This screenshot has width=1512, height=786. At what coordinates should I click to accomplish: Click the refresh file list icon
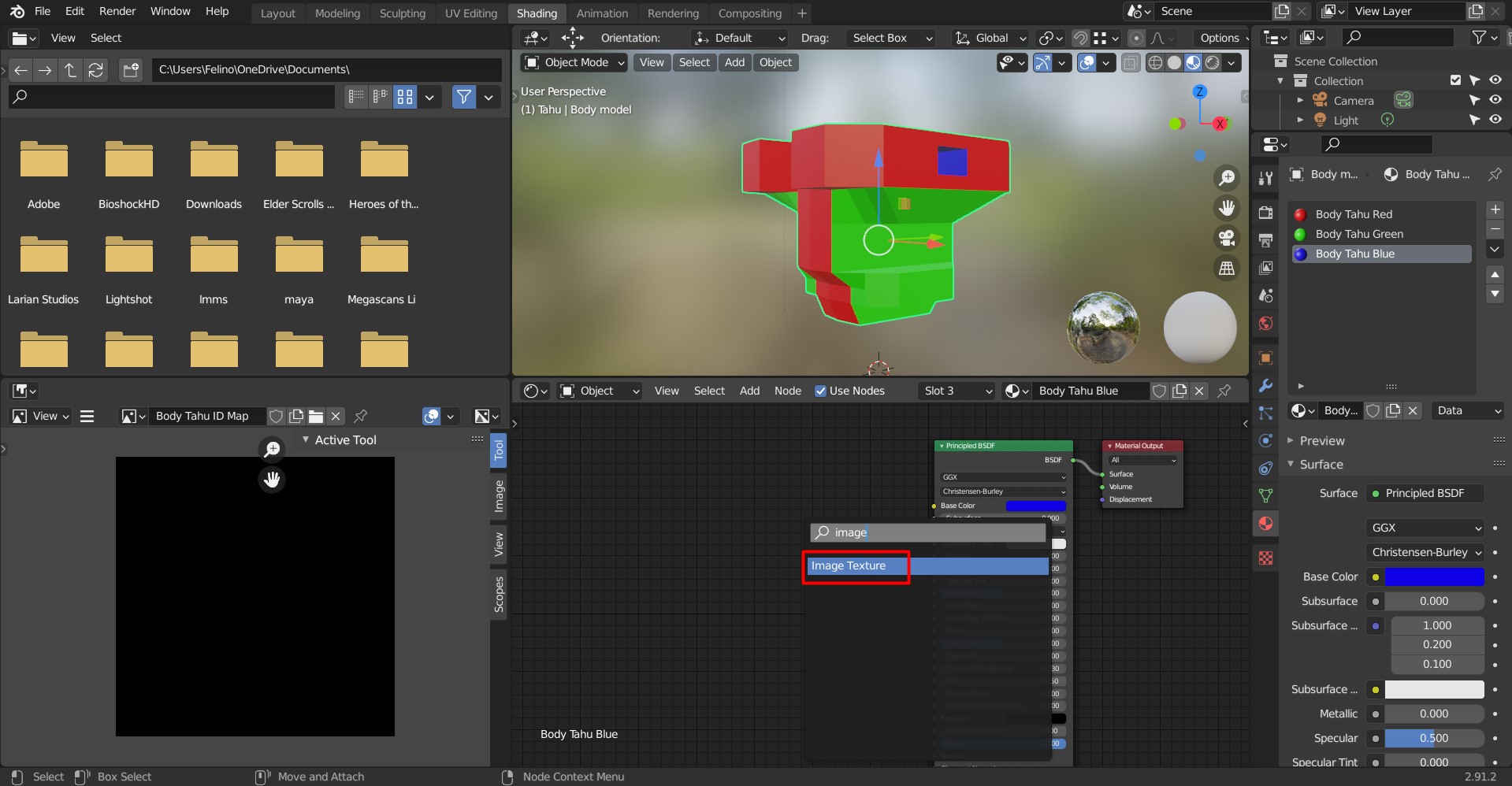[95, 70]
